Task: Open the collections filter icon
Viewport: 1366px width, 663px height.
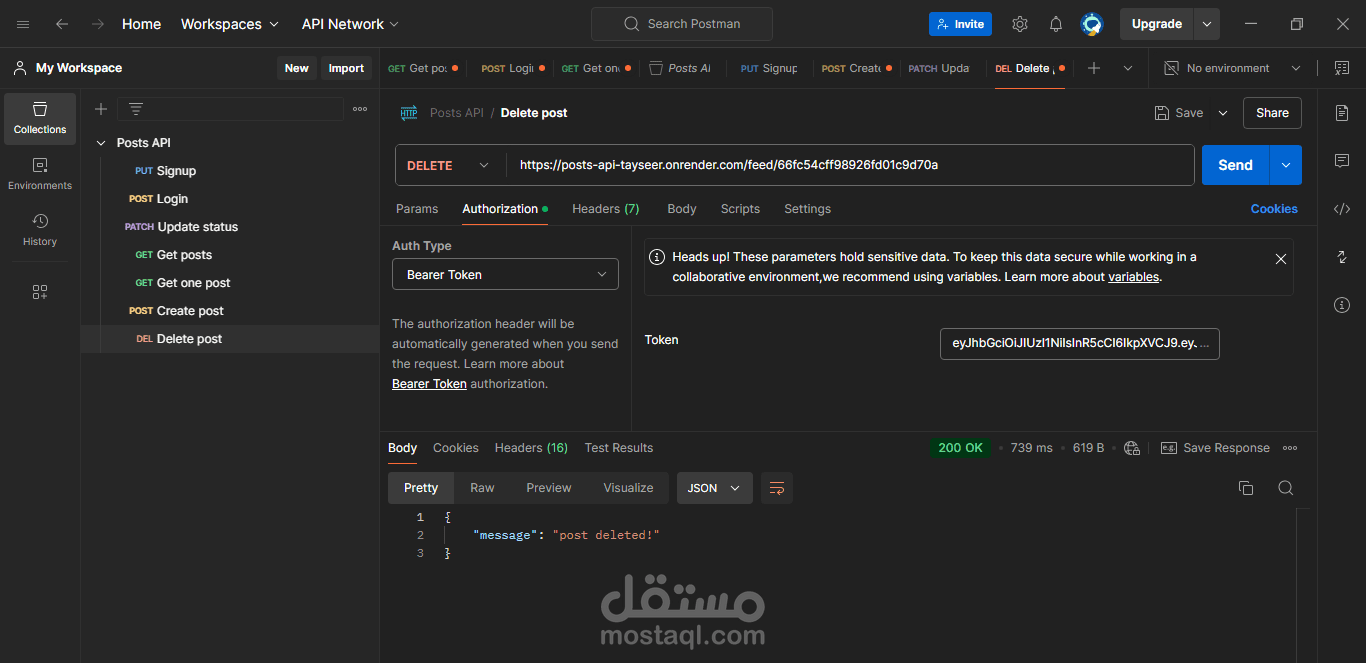Action: 136,109
